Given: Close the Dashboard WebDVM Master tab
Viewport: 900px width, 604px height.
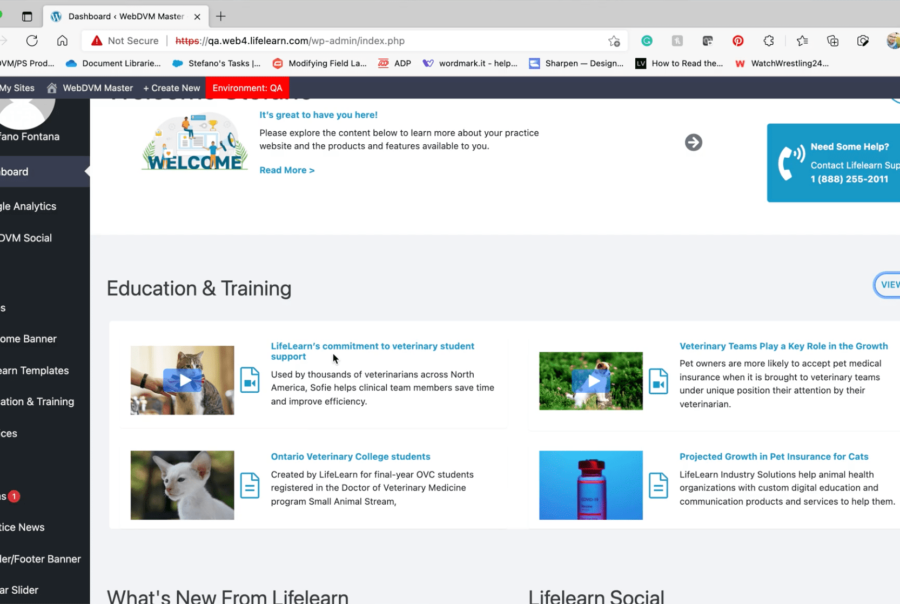Looking at the screenshot, I should click(197, 17).
